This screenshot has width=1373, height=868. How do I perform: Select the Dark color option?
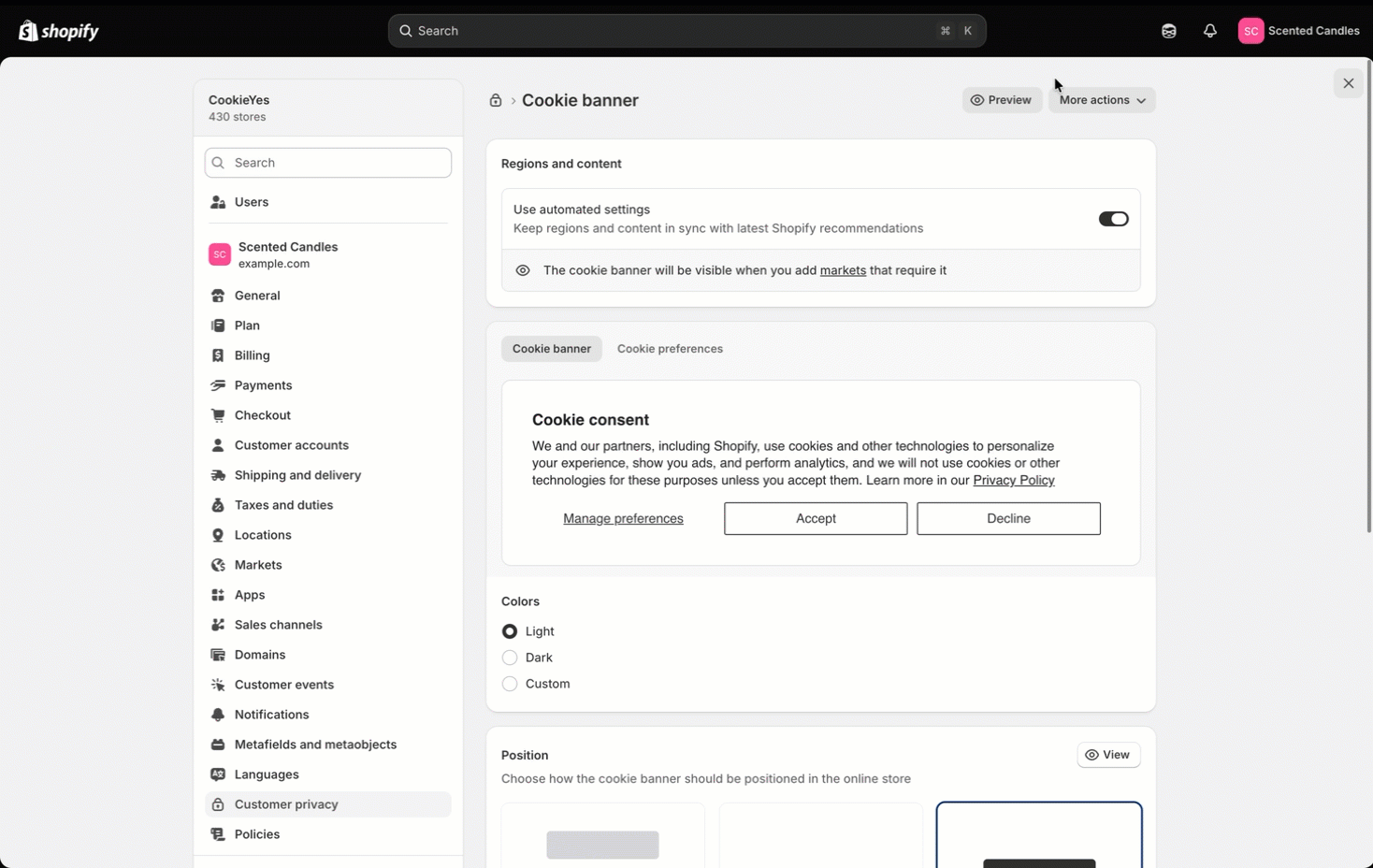tap(510, 658)
